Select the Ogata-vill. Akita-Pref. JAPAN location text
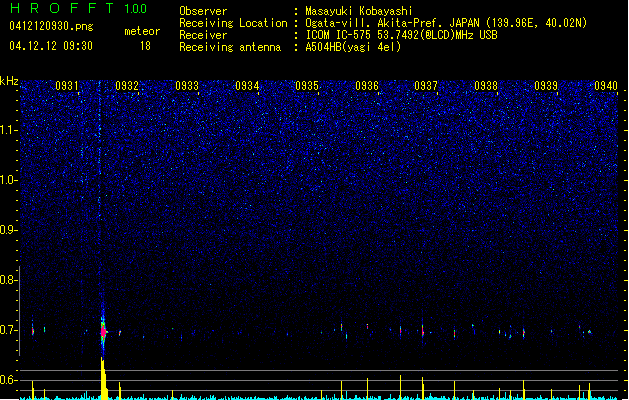The image size is (629, 400). (446, 23)
